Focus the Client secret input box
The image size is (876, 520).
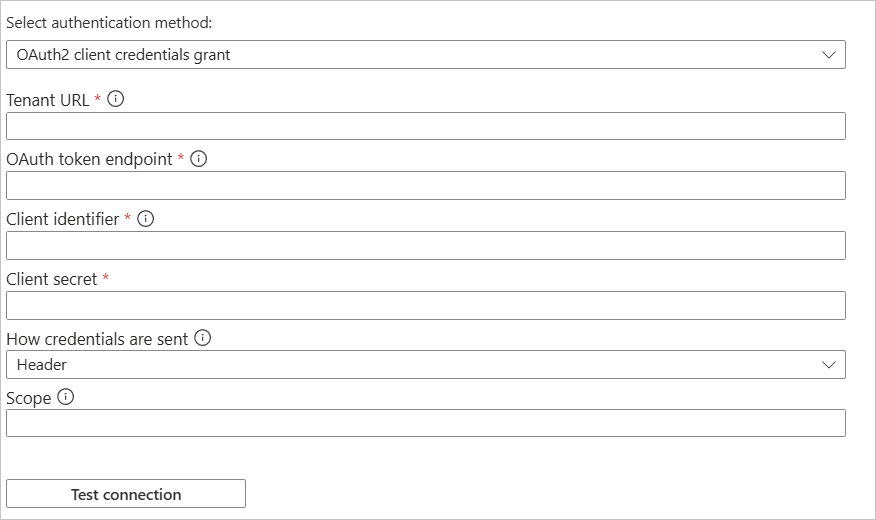426,306
